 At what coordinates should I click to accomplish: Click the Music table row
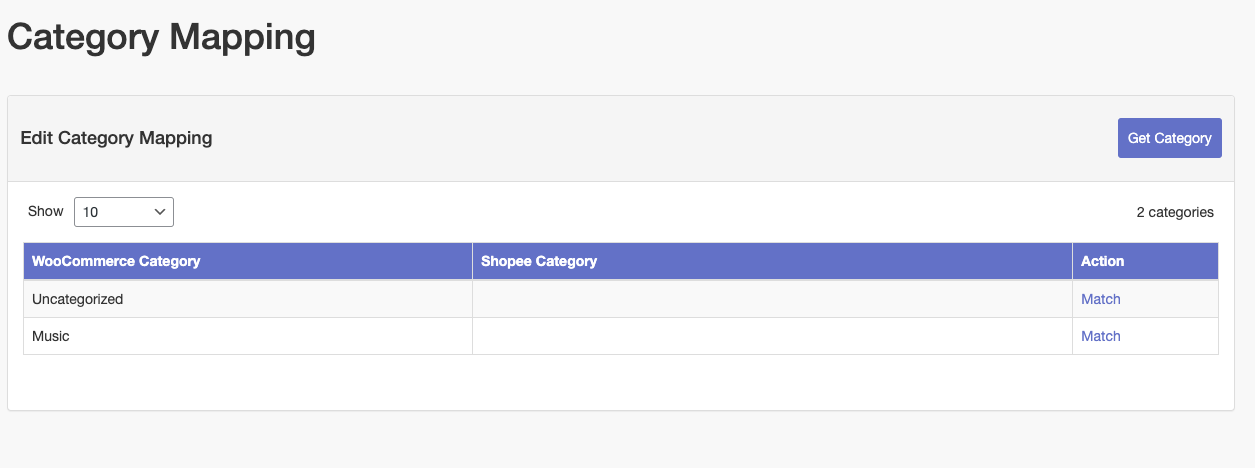(x=621, y=336)
